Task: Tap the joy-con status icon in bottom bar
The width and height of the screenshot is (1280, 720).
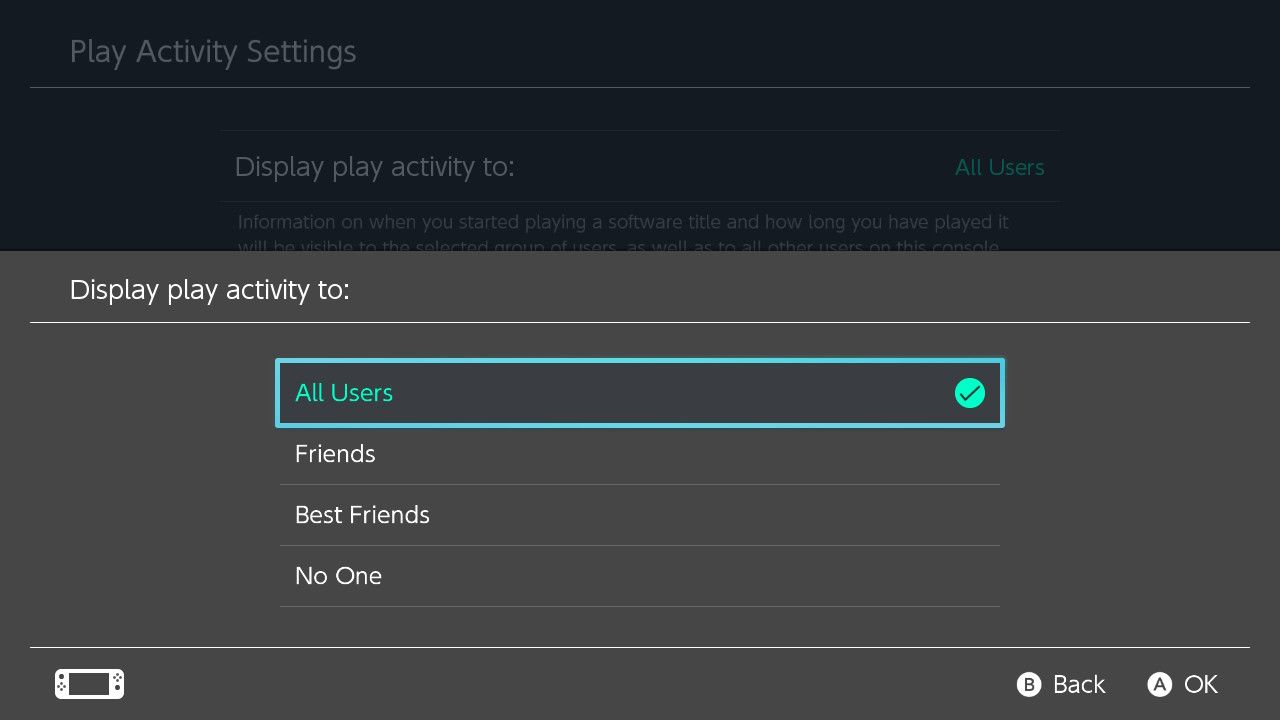Action: tap(88, 684)
